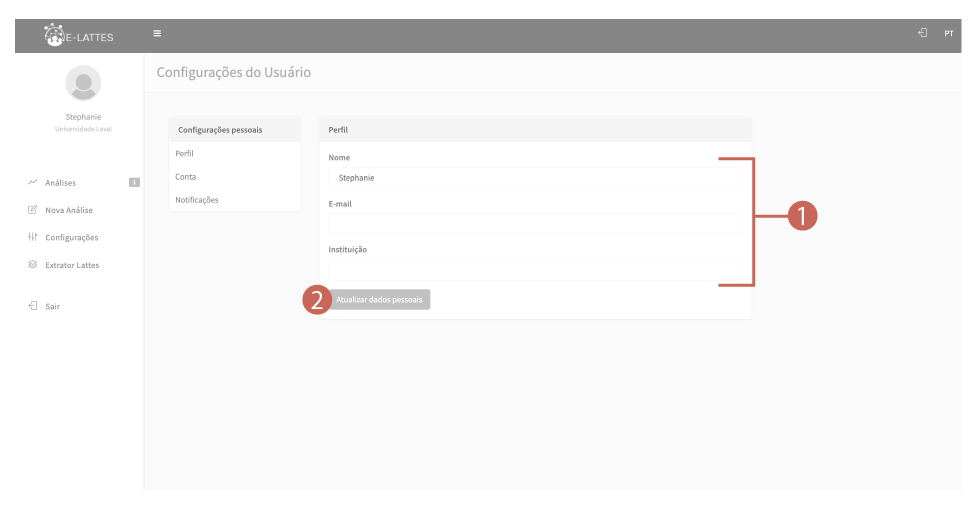Click the E-mail input field
The width and height of the screenshot is (975, 520).
pos(533,224)
